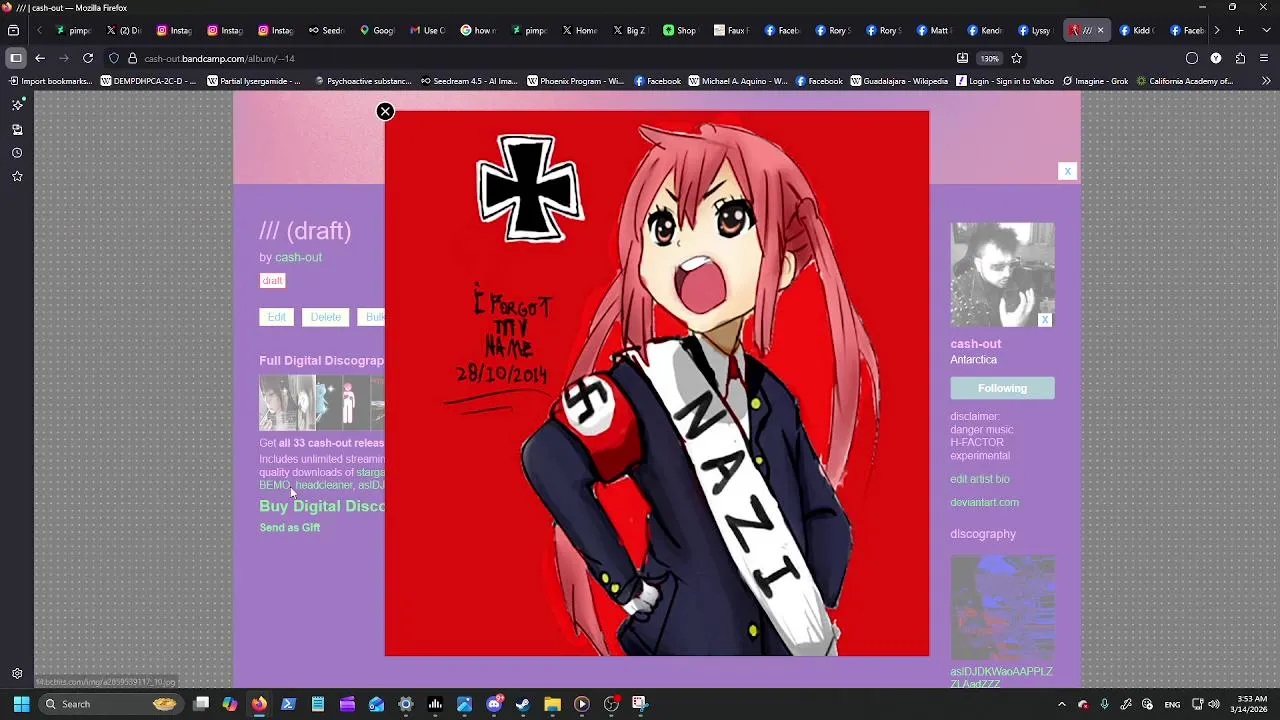Screen dimensions: 1280x720
Task: Switch to the Faux F tab
Action: coord(731,30)
